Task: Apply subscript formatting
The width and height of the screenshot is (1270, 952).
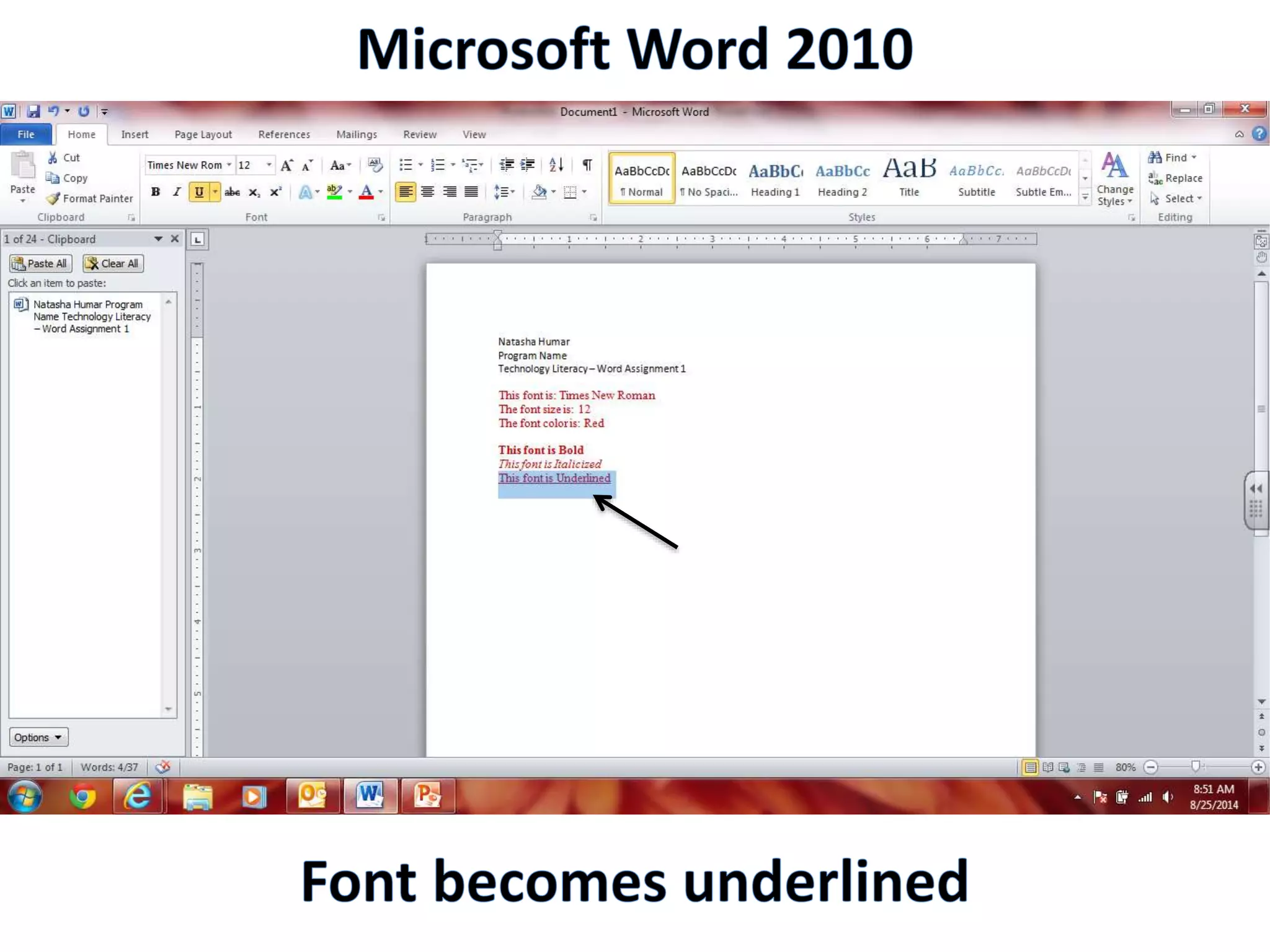Action: (x=254, y=192)
